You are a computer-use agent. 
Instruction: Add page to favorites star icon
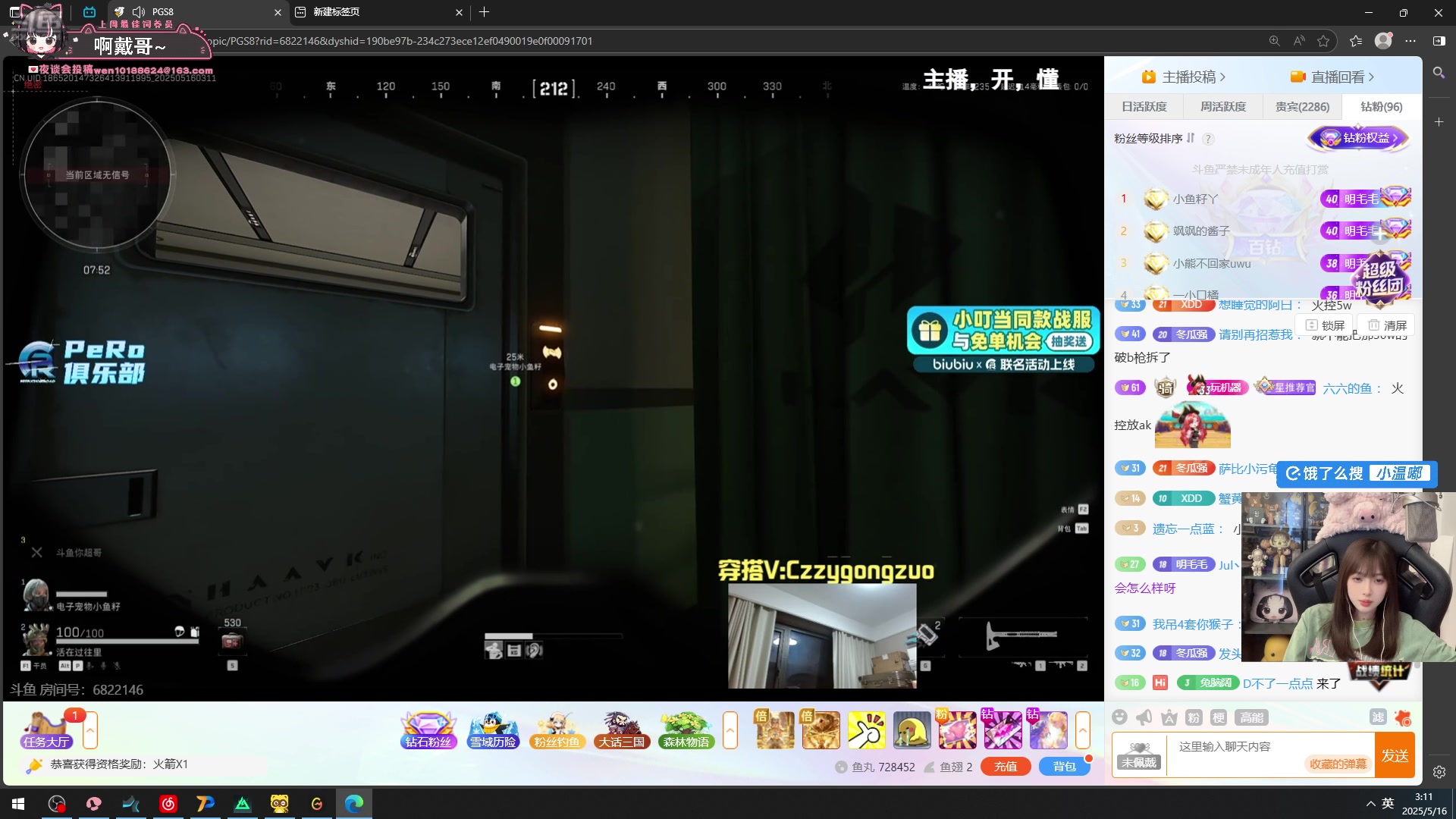tap(1323, 41)
